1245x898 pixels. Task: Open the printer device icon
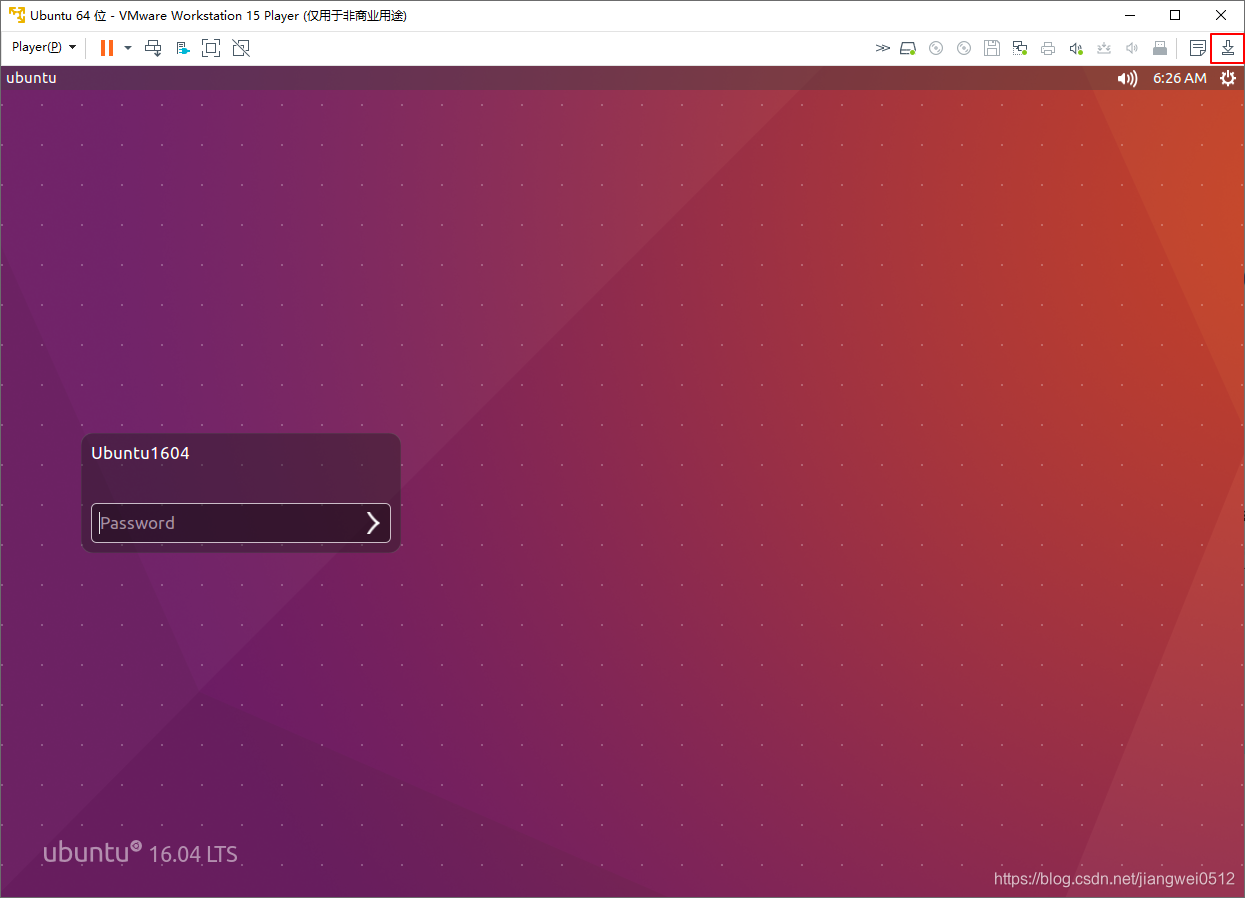click(x=1048, y=47)
